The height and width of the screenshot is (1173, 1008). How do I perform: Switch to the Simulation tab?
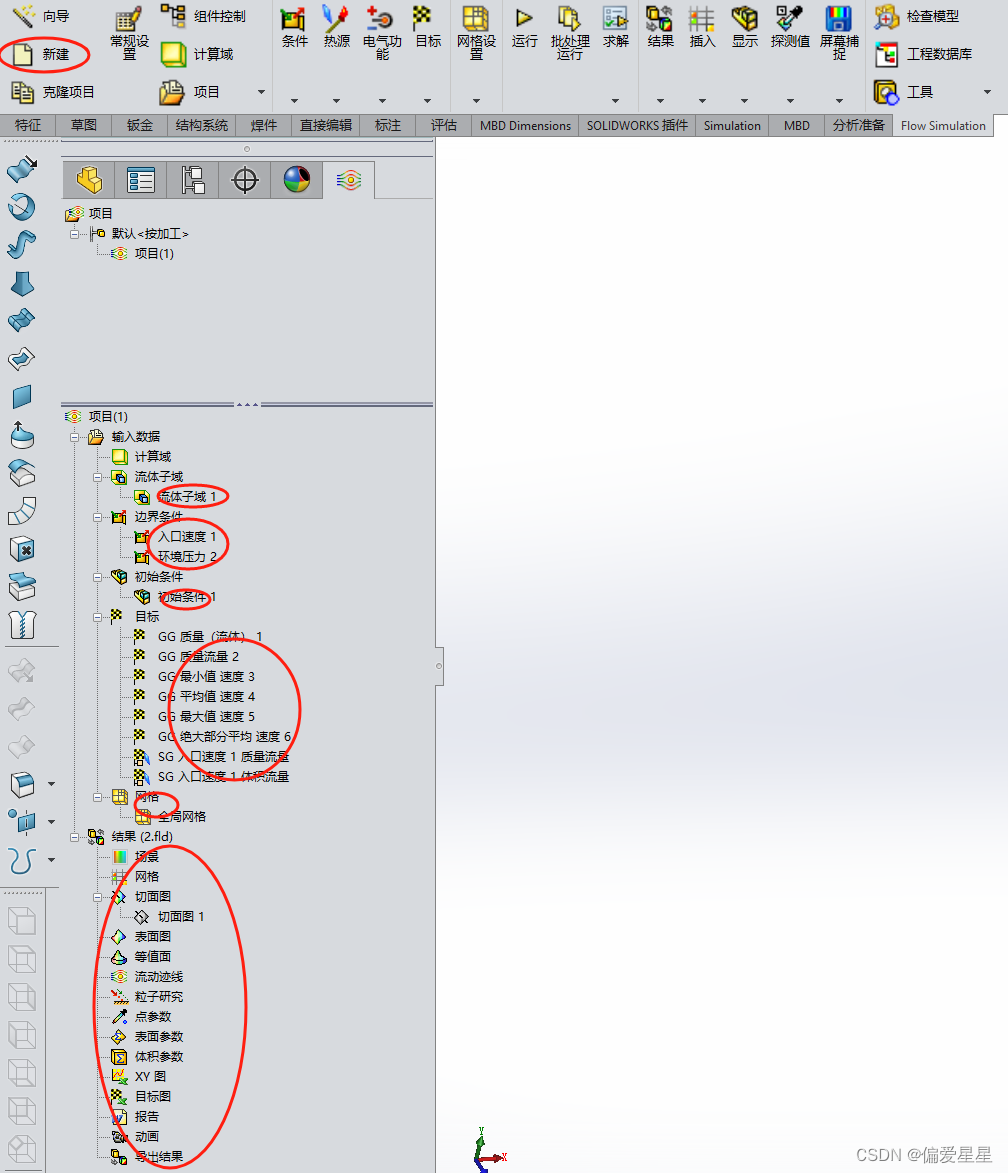pos(732,125)
